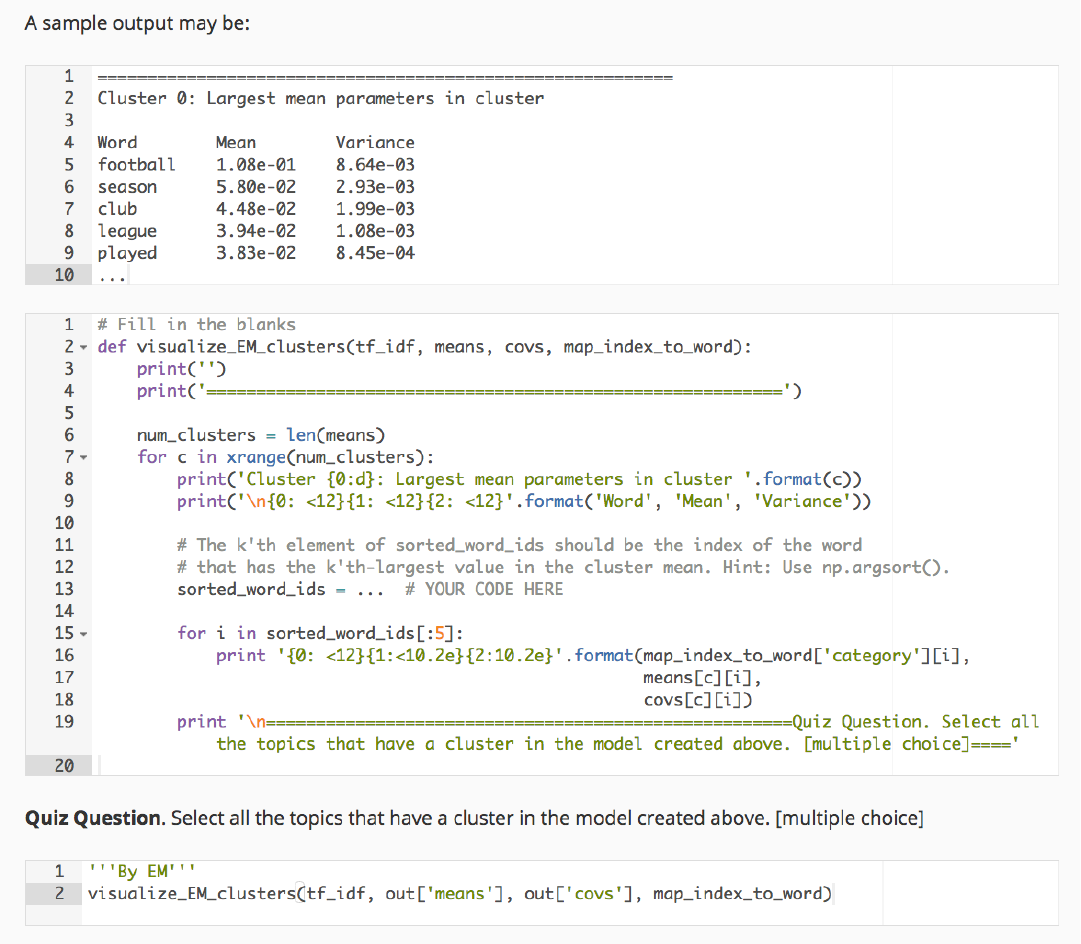Click the 'football' word in sample output

136,164
